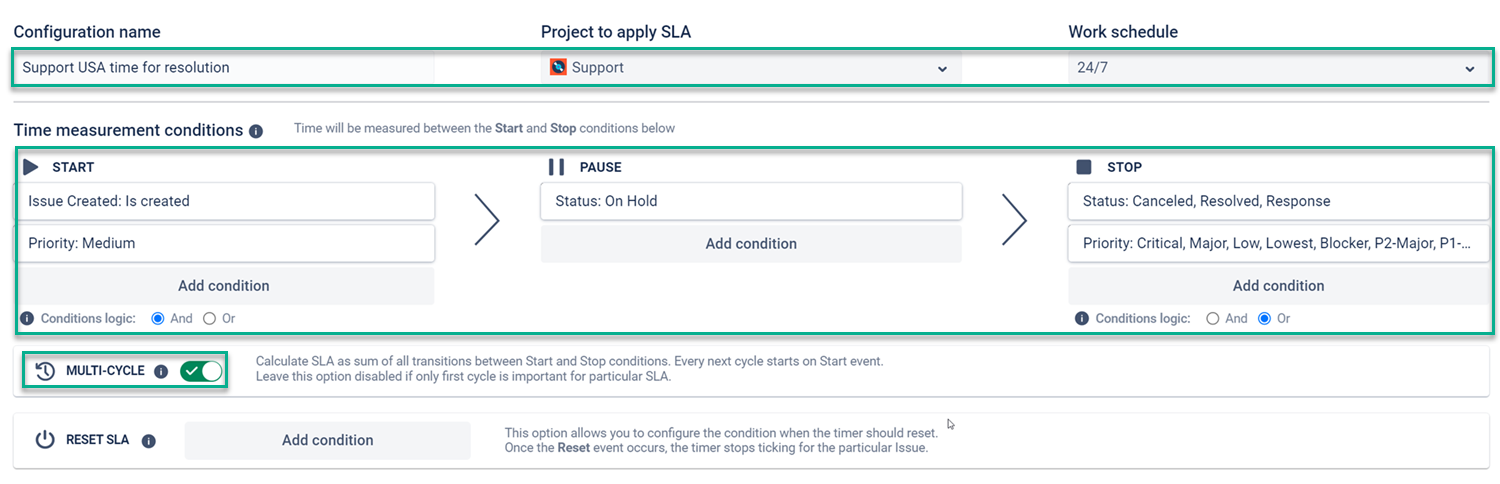This screenshot has width=1500, height=484.
Task: Open Priority: Medium start condition
Action: pyautogui.click(x=224, y=243)
